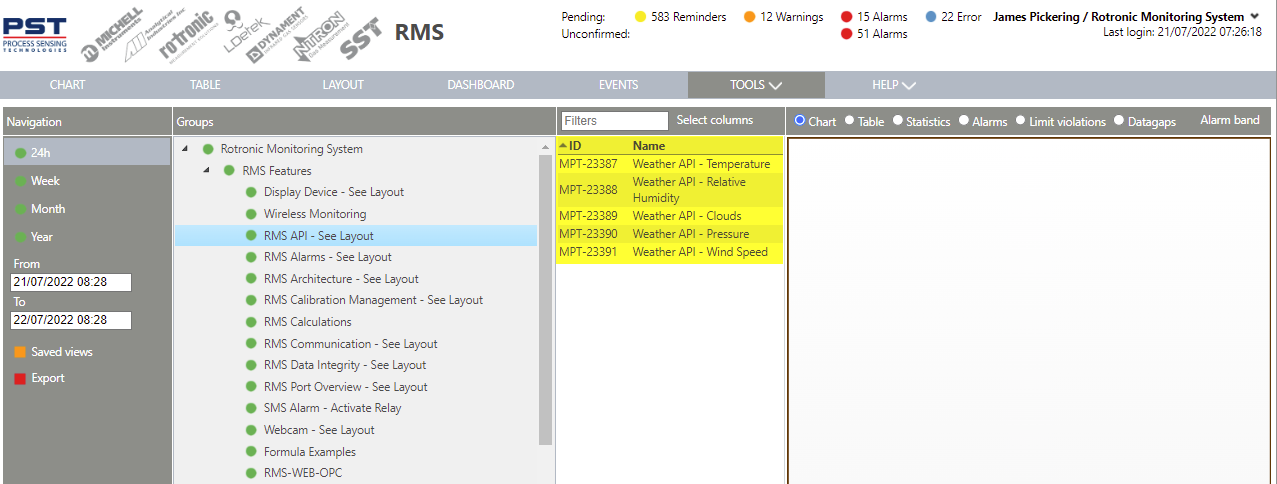1277x484 pixels.
Task: Sort by the ID column header
Action: tap(575, 146)
